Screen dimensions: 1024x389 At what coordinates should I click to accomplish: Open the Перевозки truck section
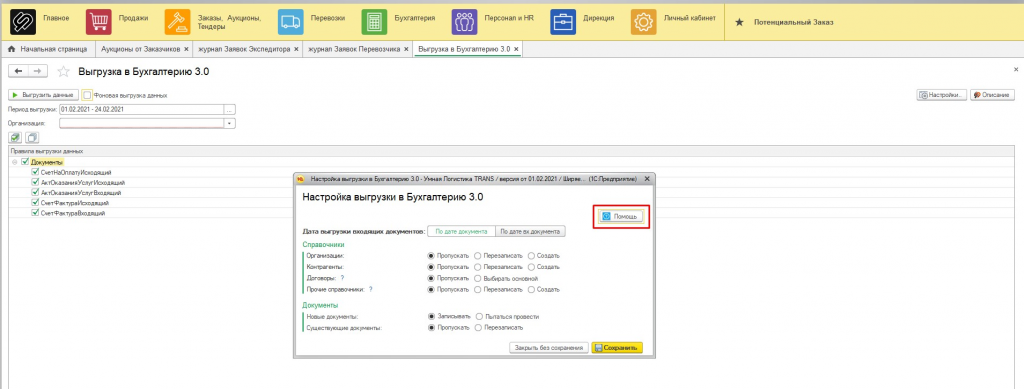[x=291, y=22]
